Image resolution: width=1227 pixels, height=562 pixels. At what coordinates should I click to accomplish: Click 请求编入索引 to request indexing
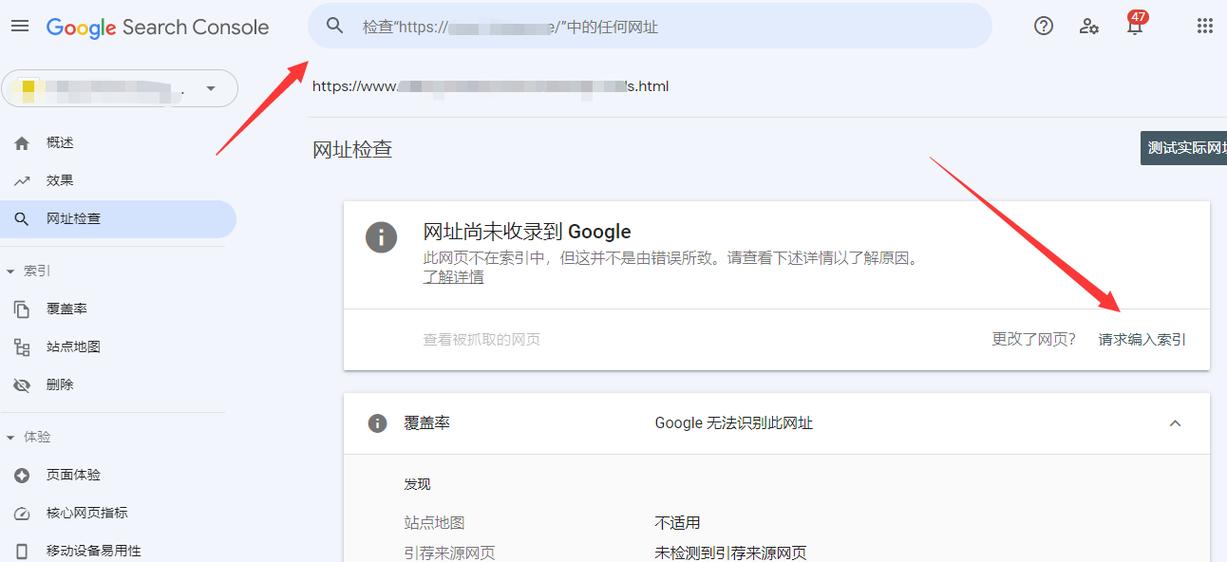coord(1142,340)
